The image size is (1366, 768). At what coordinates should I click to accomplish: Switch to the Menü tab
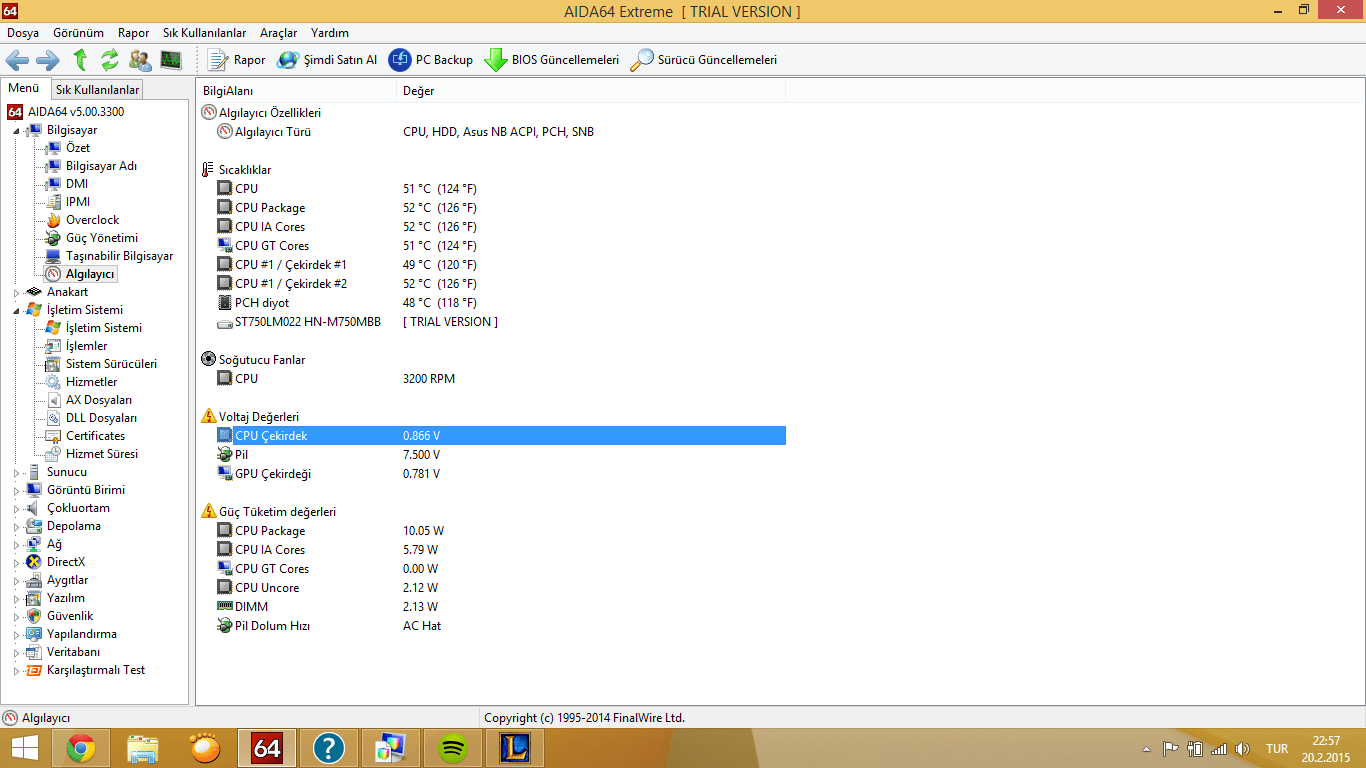[24, 88]
